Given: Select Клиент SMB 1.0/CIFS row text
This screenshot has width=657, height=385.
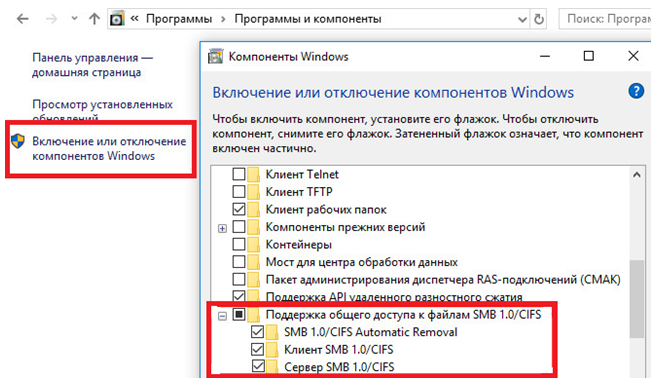Looking at the screenshot, I should coord(339,349).
